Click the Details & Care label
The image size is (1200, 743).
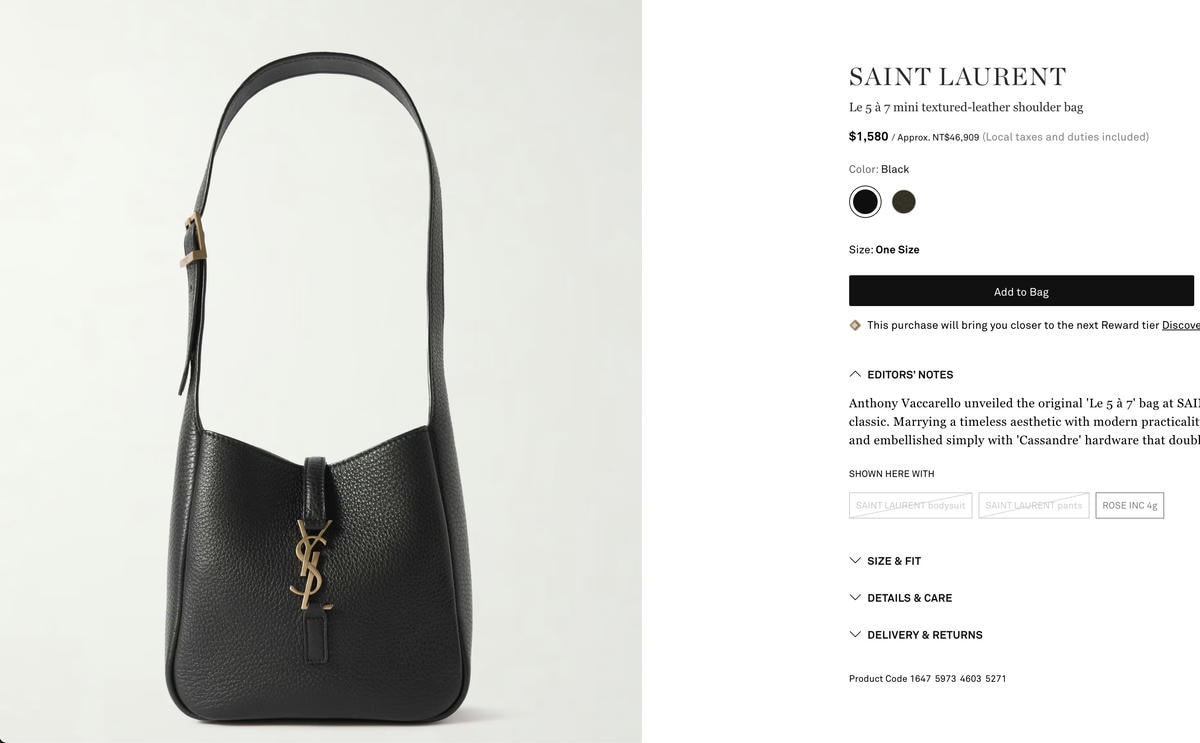[x=910, y=598]
